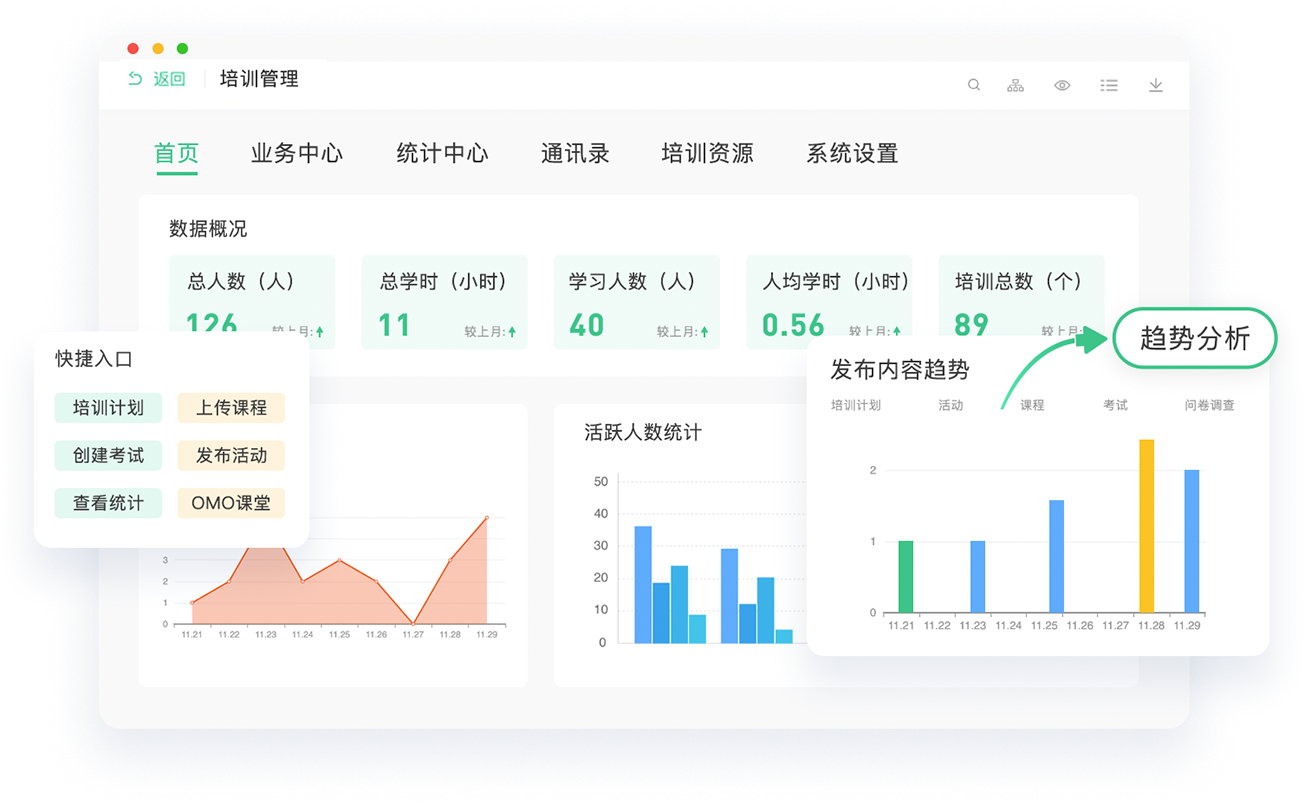This screenshot has width=1310, height=805.
Task: Open the list view icon
Action: tap(1109, 85)
